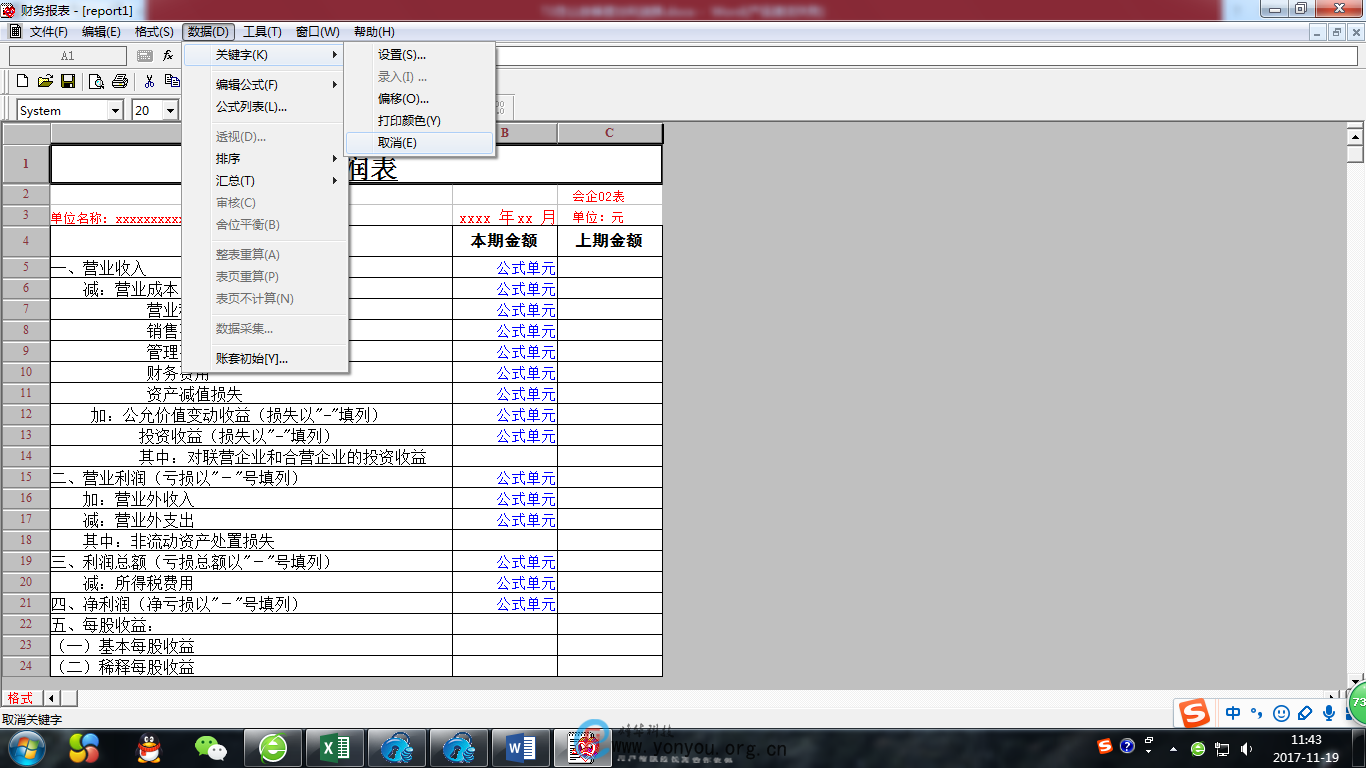Choose 公式列表(L)... from the data menu

pyautogui.click(x=266, y=107)
